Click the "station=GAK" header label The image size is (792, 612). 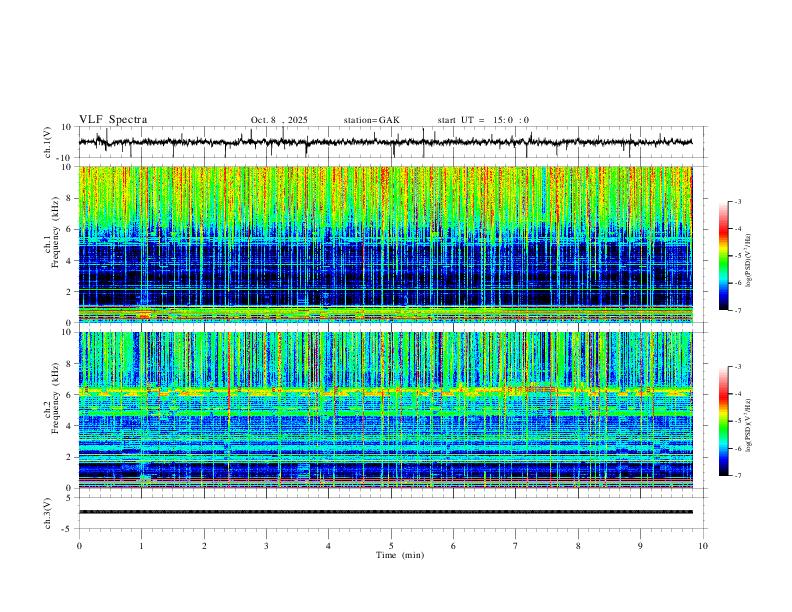371,120
